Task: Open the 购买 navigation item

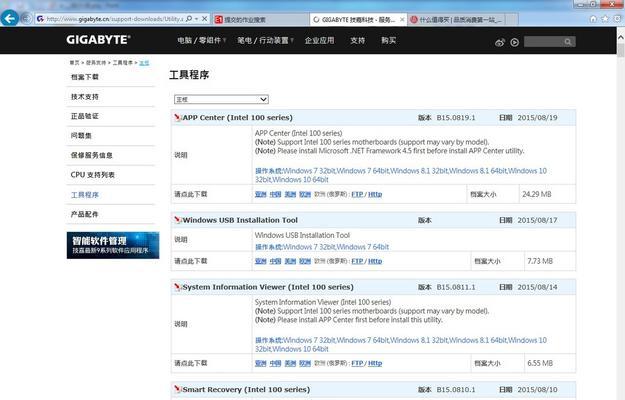Action: [x=388, y=40]
